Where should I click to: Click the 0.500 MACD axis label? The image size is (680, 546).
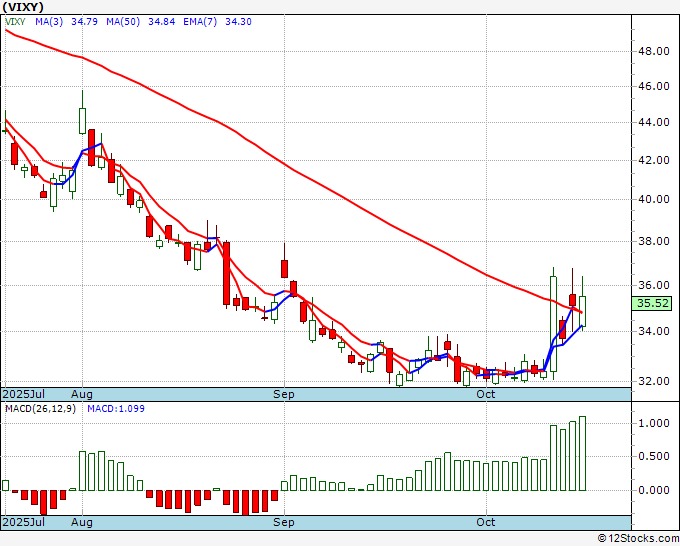(654, 457)
